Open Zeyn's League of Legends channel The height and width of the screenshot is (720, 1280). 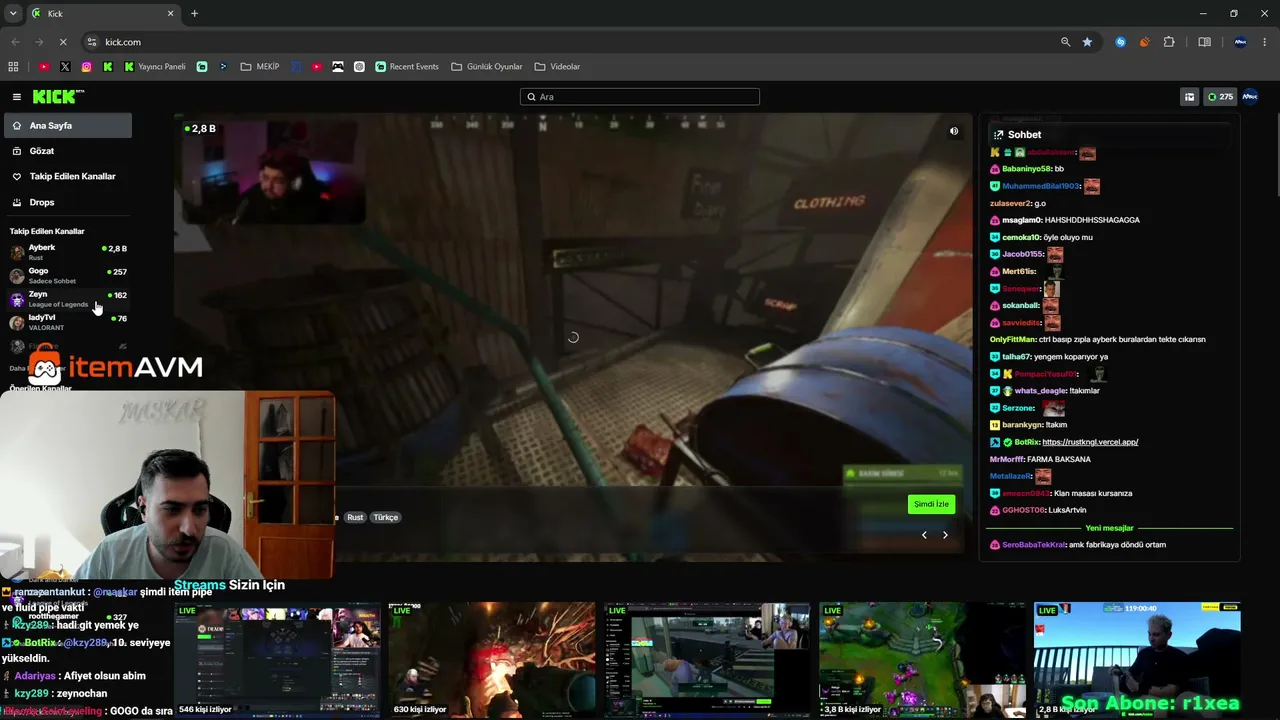68,299
